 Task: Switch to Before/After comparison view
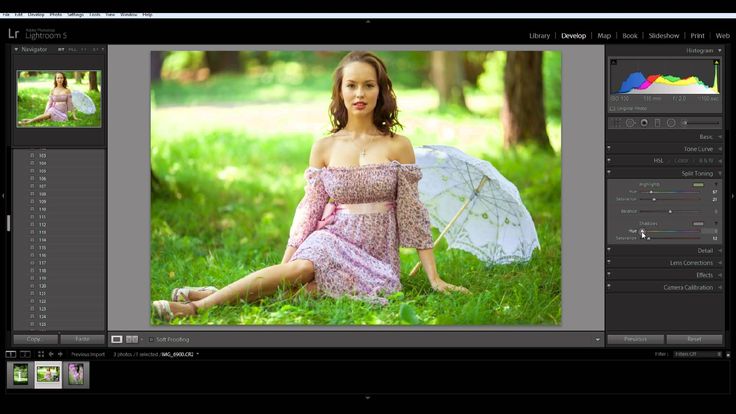pos(132,339)
